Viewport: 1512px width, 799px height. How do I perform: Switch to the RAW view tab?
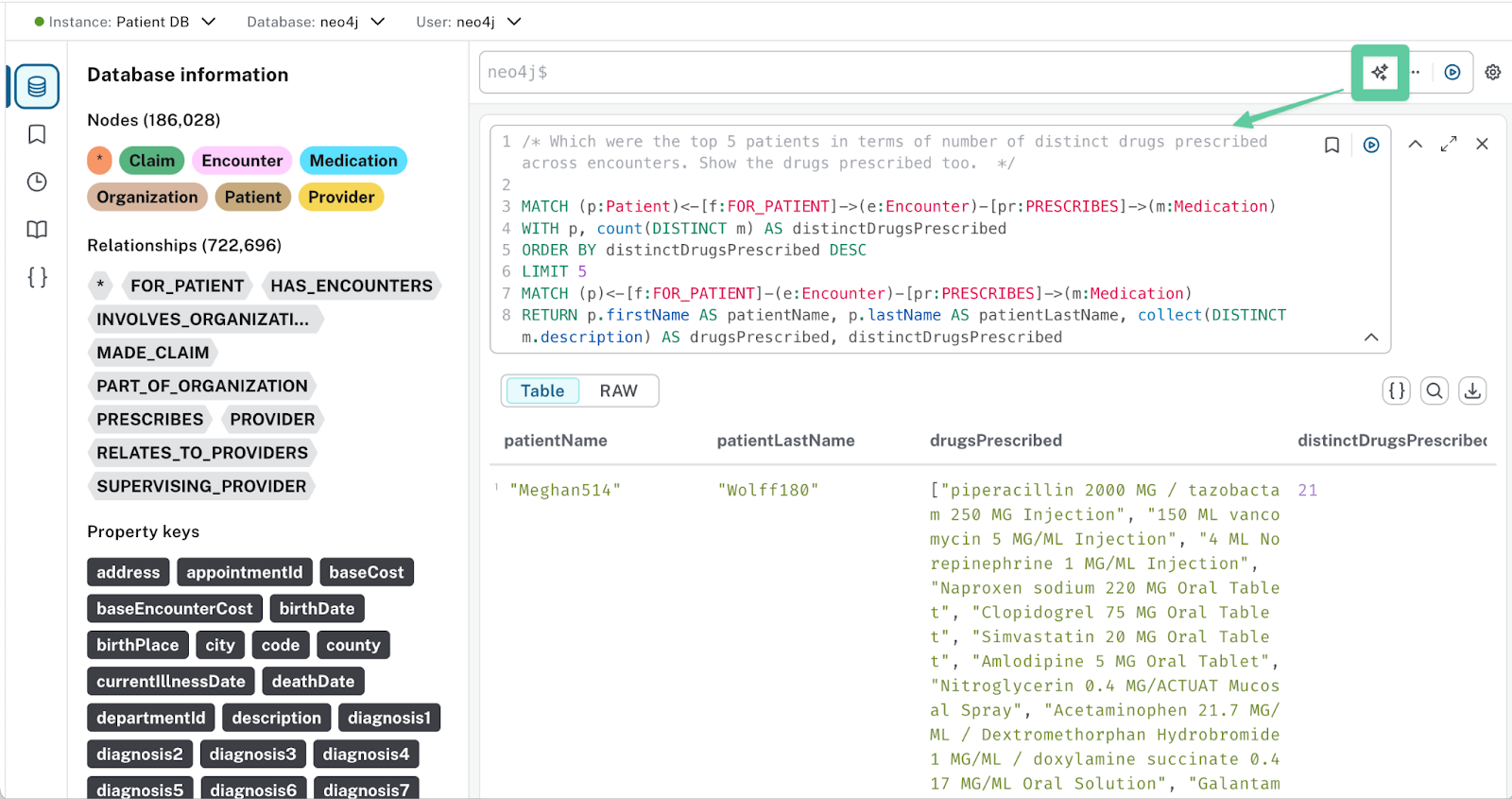[x=618, y=391]
